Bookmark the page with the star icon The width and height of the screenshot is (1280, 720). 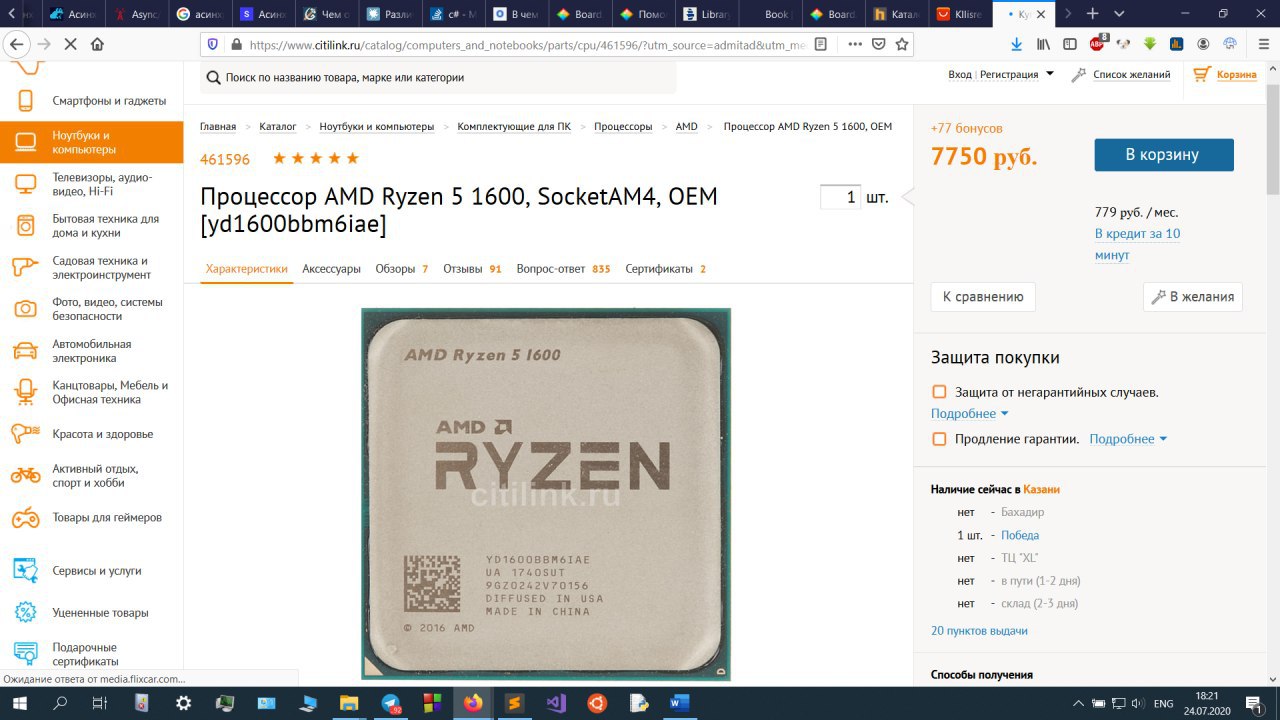[x=902, y=44]
